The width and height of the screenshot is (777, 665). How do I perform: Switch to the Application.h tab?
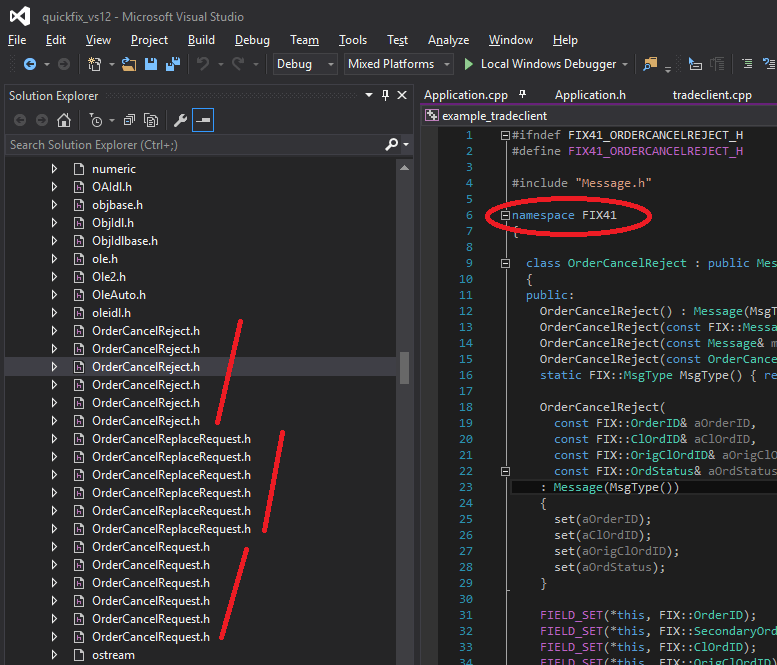[x=590, y=95]
